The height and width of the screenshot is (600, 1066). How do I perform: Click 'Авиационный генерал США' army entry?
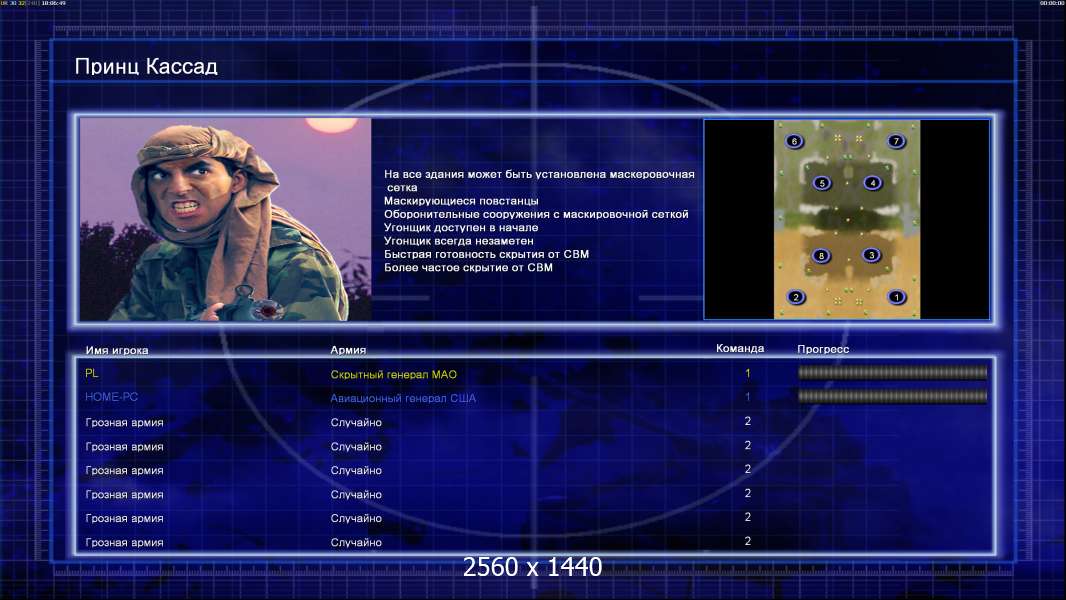[403, 398]
